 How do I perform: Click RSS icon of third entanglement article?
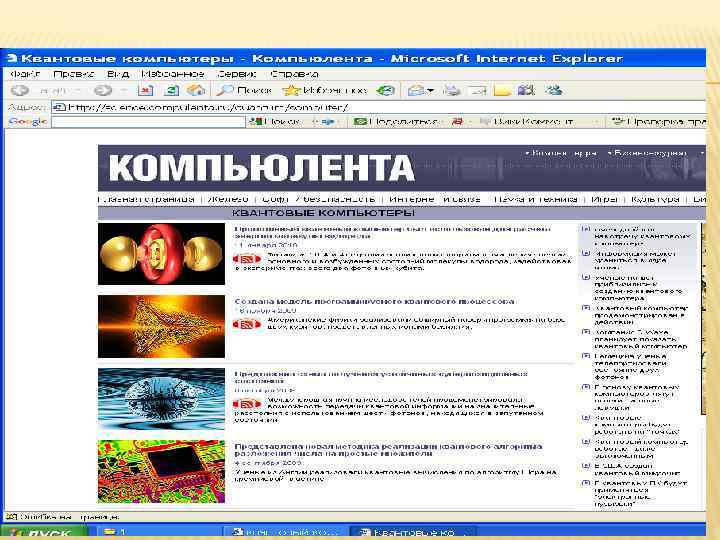point(247,404)
